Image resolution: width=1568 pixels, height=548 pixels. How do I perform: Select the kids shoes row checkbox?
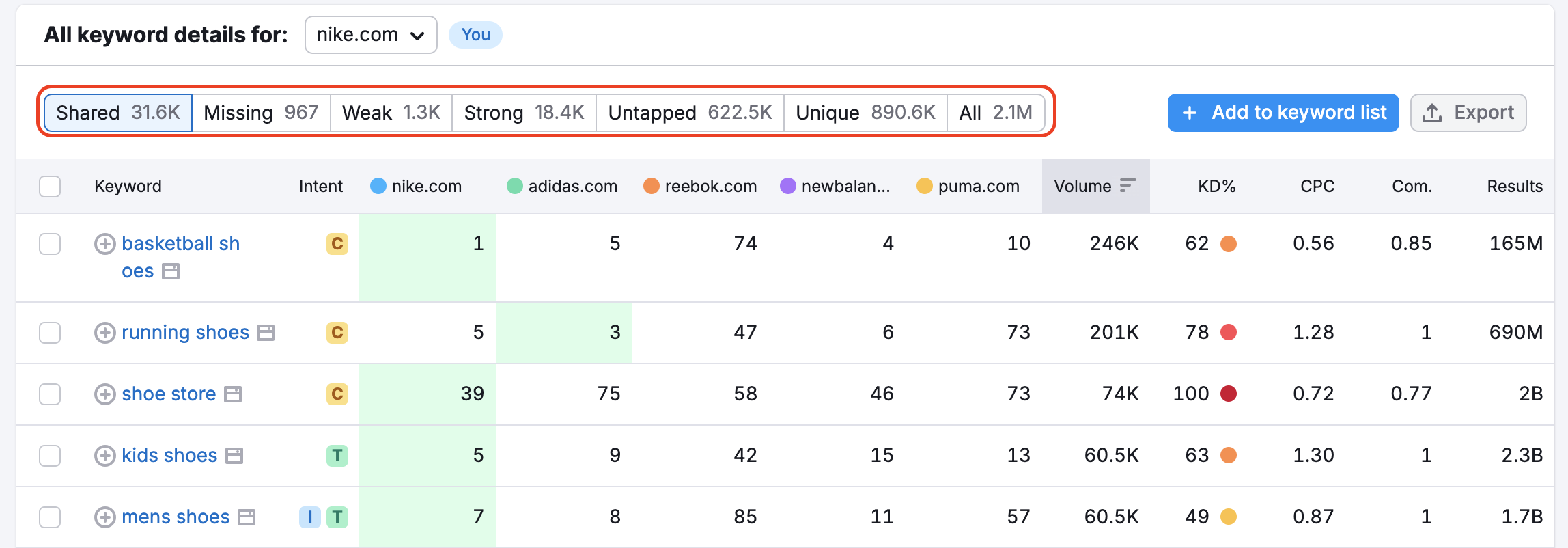click(x=50, y=456)
